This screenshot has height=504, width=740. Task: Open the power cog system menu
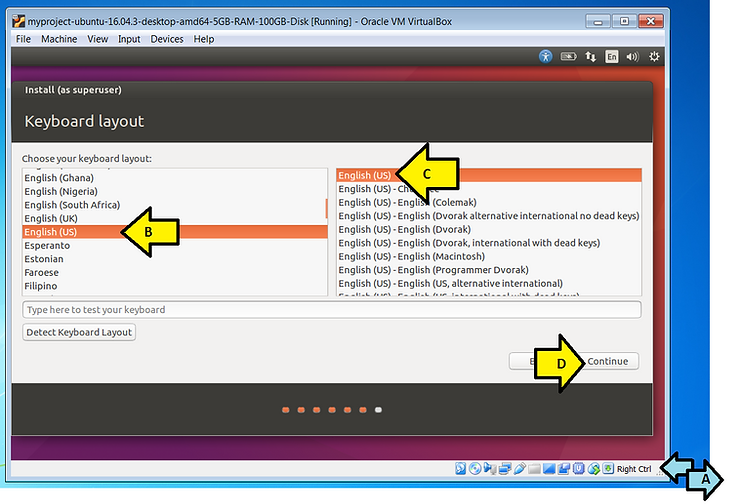(655, 57)
